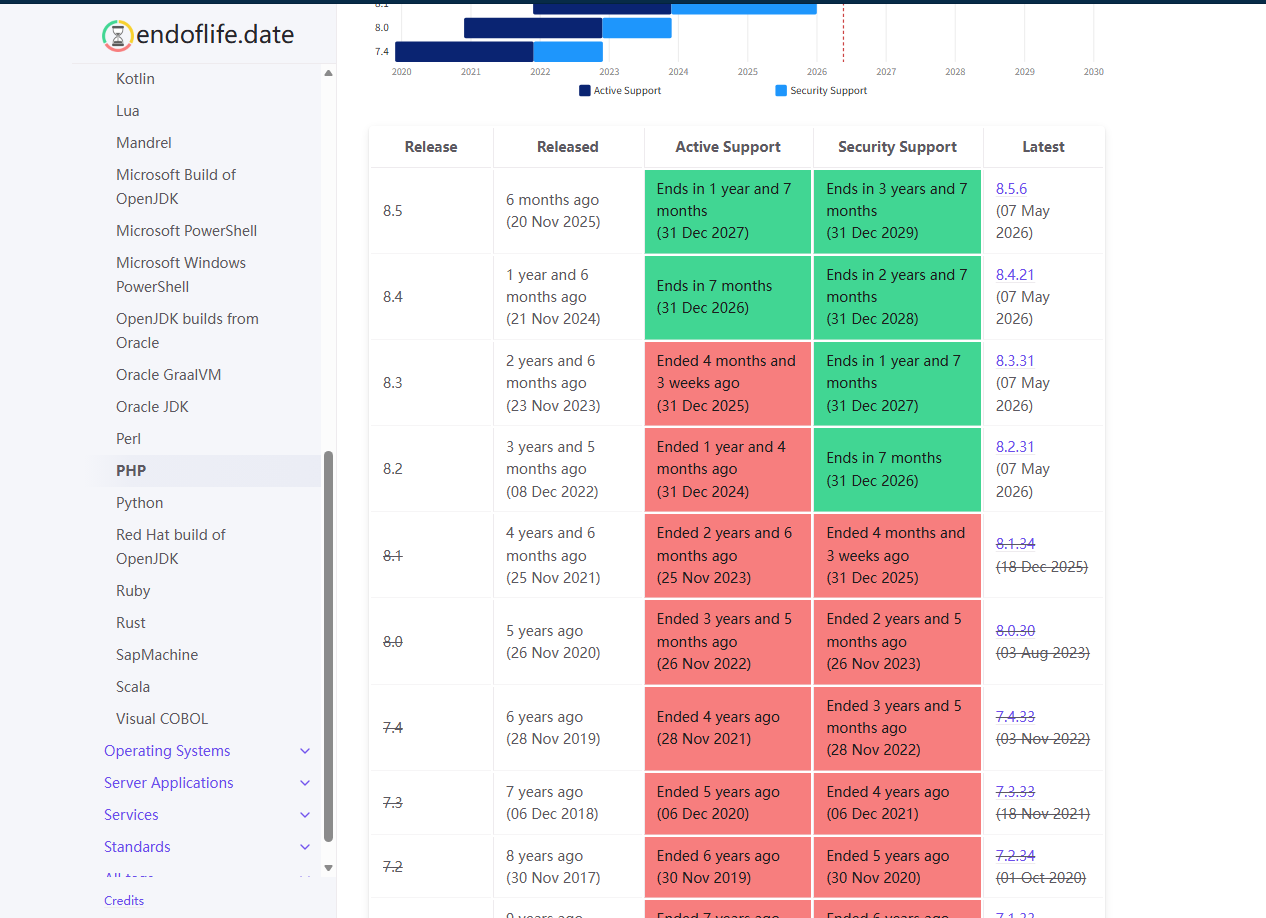Select Ruby in the sidebar

click(133, 591)
